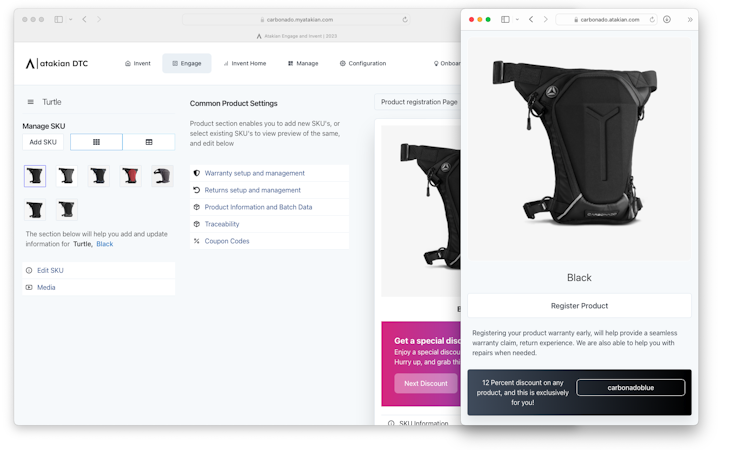Click the Onboarding item in navigation
The width and height of the screenshot is (729, 450).
[x=447, y=63]
